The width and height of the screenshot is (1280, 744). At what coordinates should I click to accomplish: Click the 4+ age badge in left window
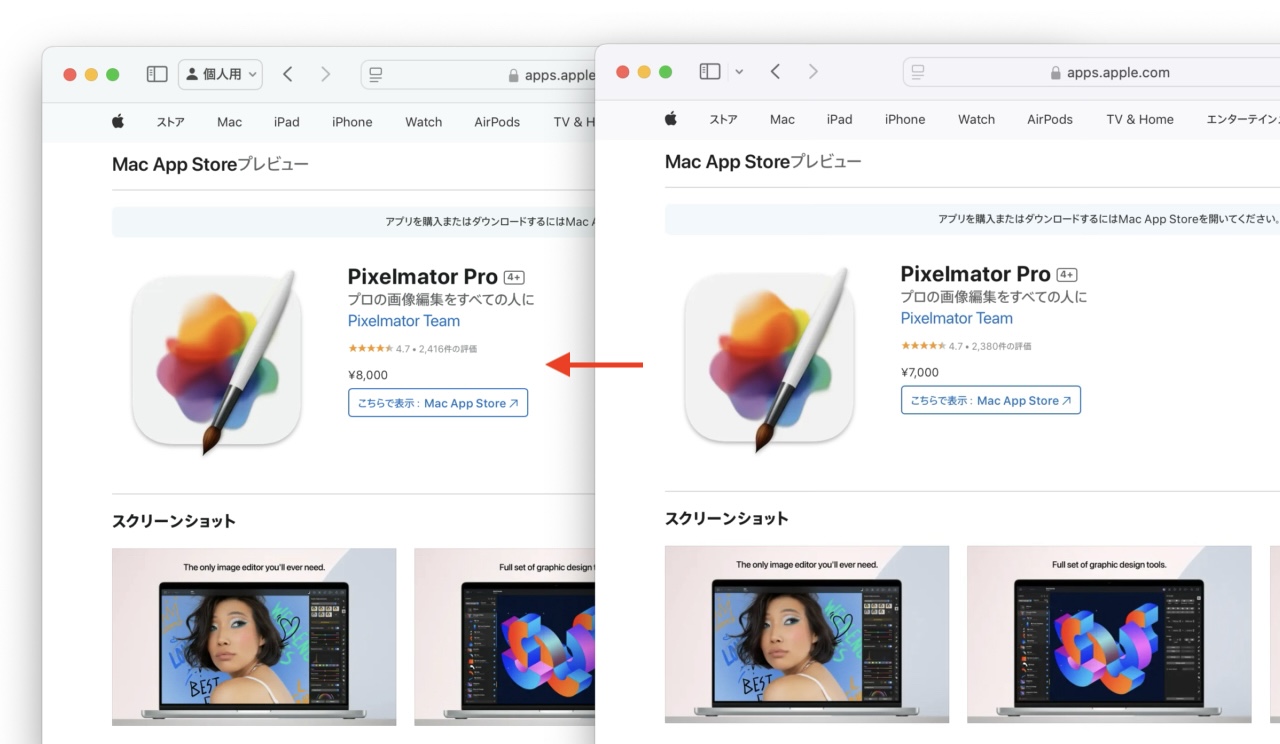click(x=514, y=278)
